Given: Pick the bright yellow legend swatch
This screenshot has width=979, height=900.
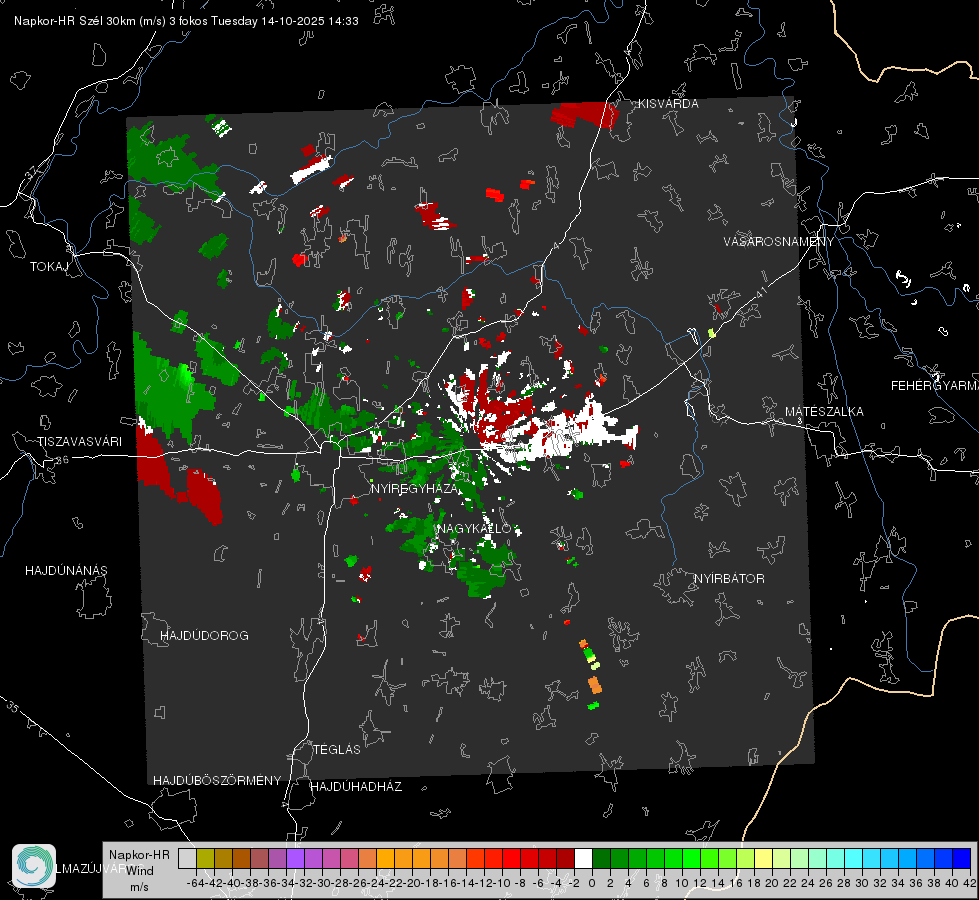Looking at the screenshot, I should 763,858.
